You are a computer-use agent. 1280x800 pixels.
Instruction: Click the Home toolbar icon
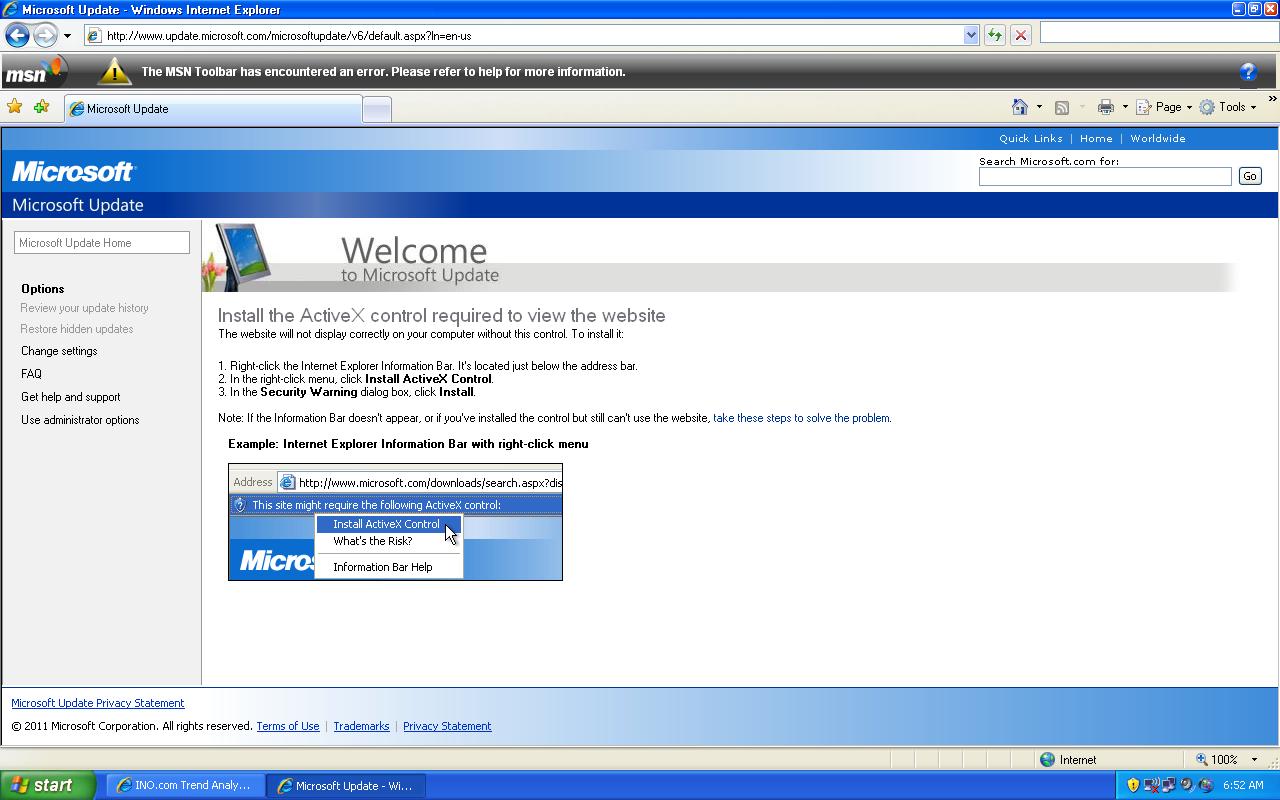(1020, 107)
